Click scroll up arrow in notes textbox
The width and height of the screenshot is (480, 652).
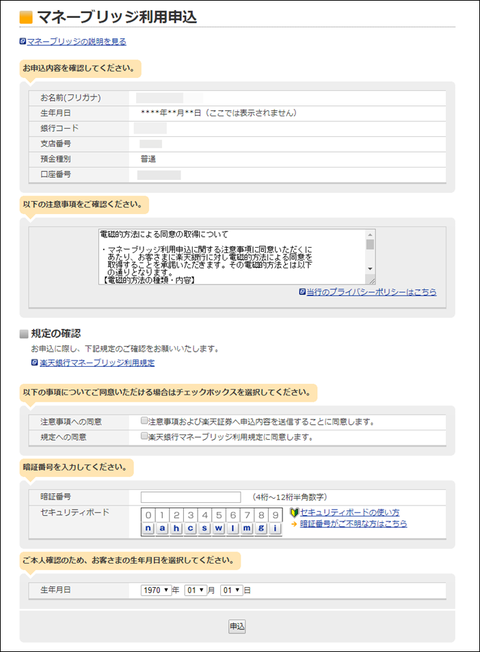tap(370, 235)
